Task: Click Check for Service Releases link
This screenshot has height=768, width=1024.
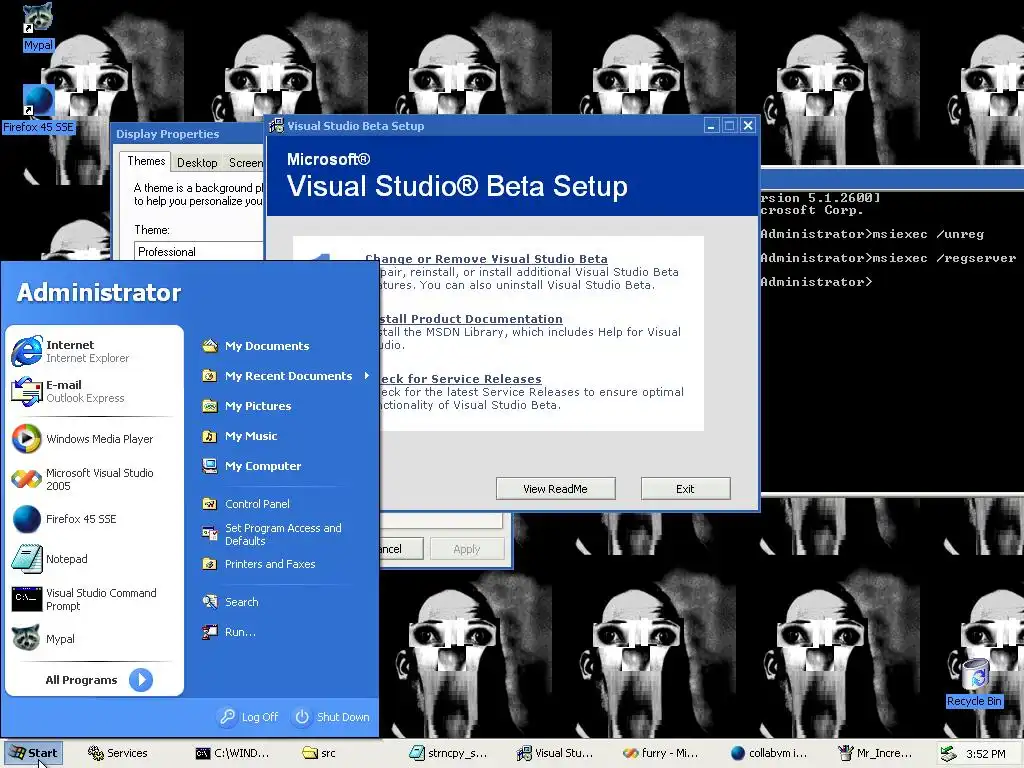Action: tap(460, 379)
